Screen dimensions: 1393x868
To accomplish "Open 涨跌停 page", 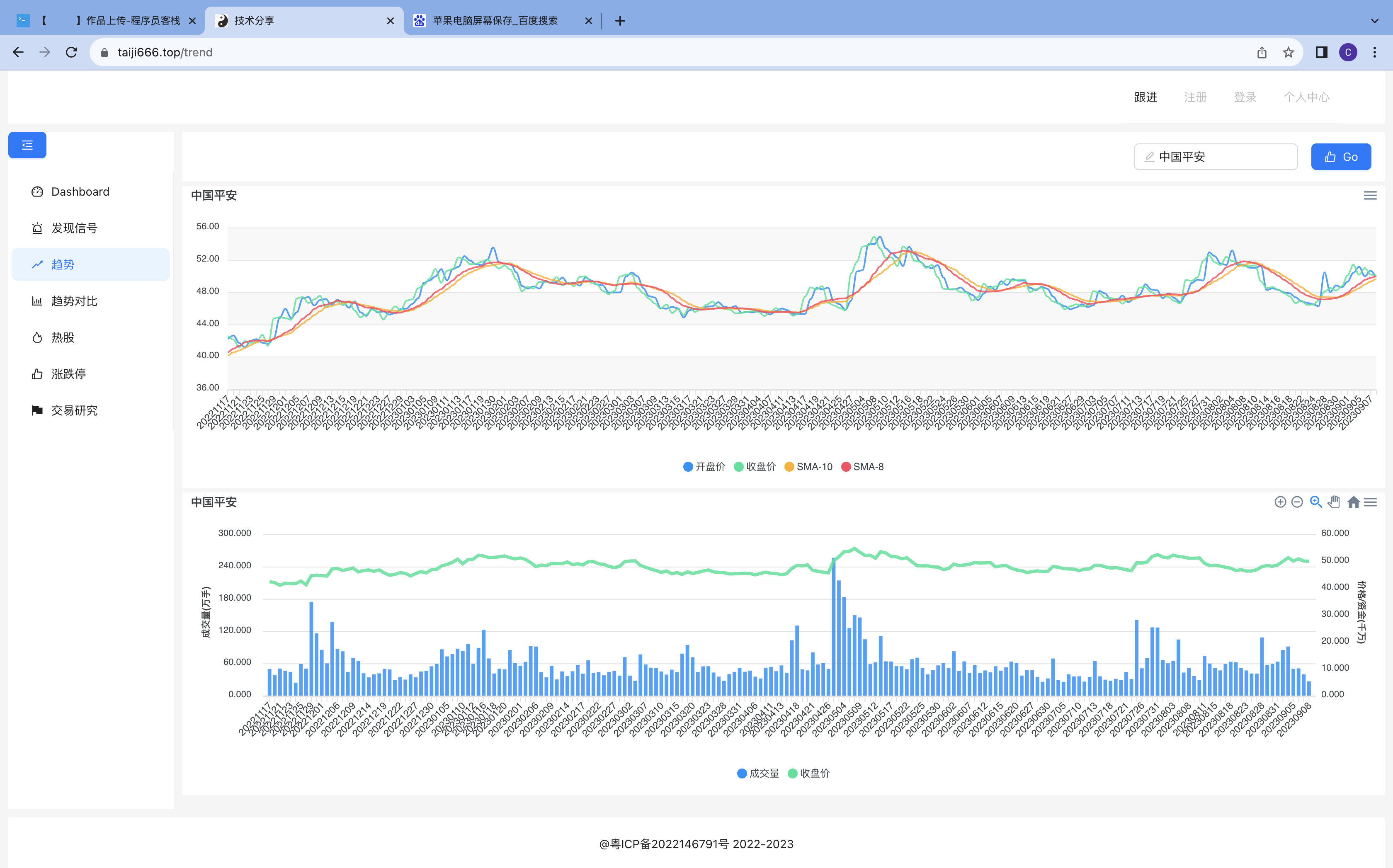I will (x=91, y=374).
